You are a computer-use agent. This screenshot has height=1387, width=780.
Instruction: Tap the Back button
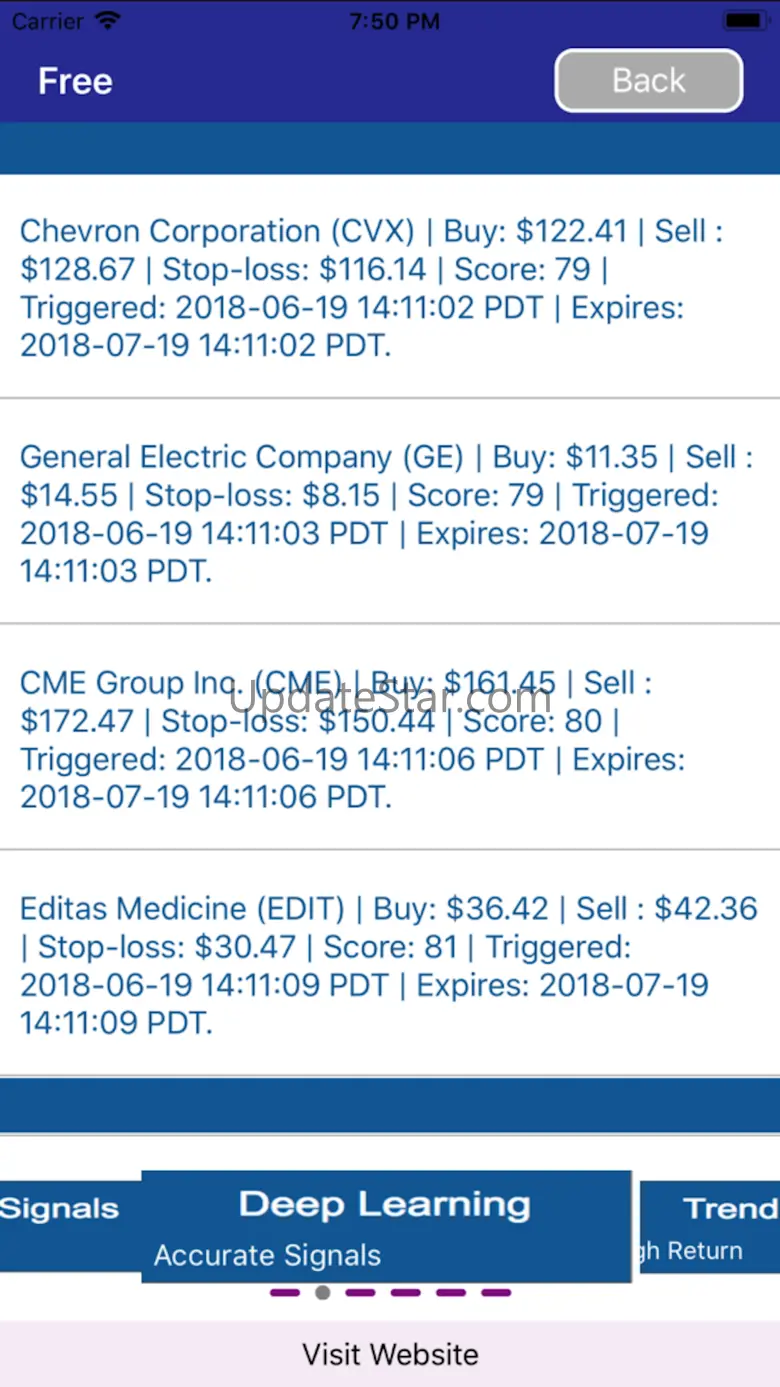(x=648, y=80)
